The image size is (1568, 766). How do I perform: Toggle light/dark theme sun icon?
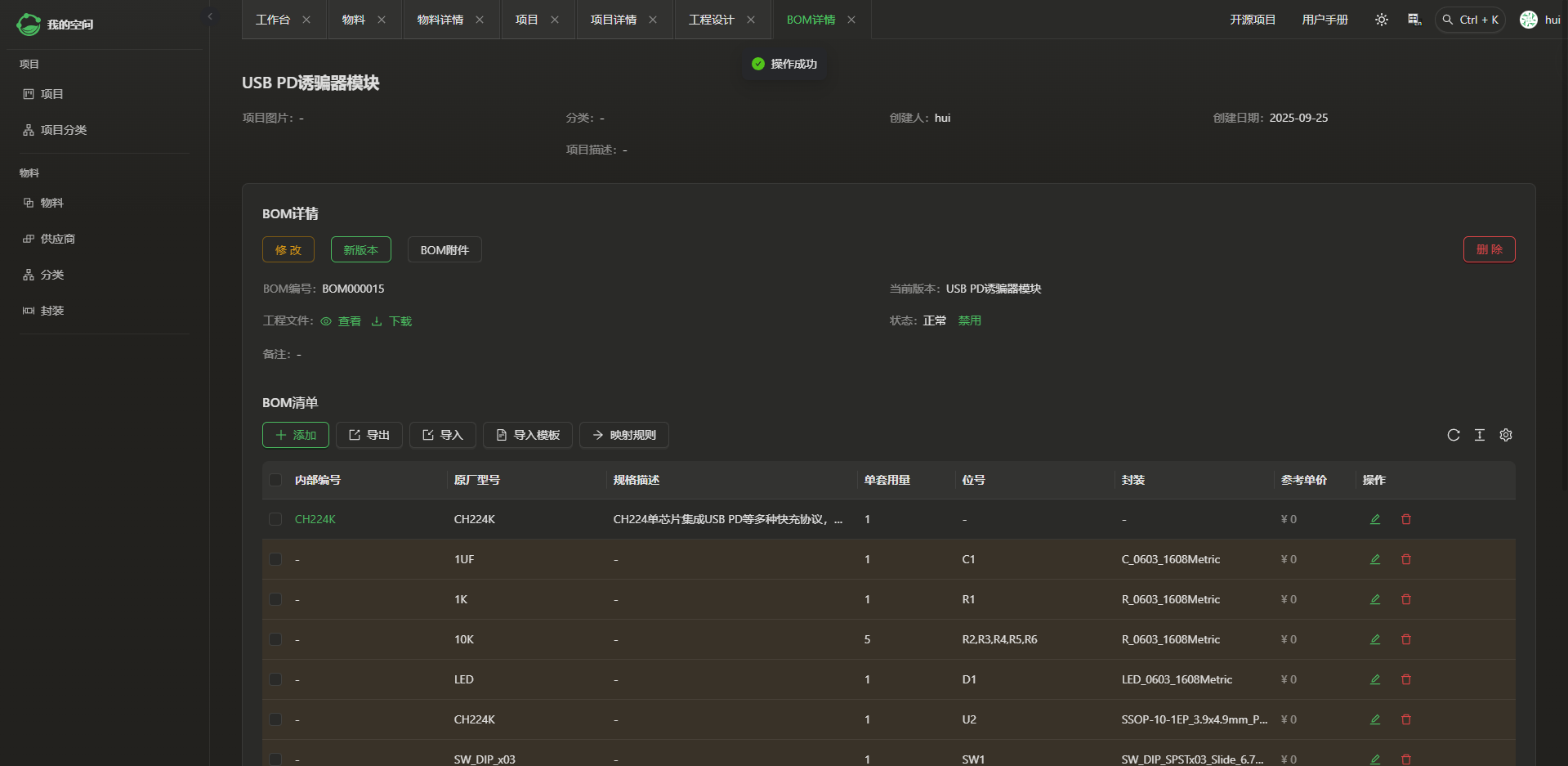pos(1381,20)
